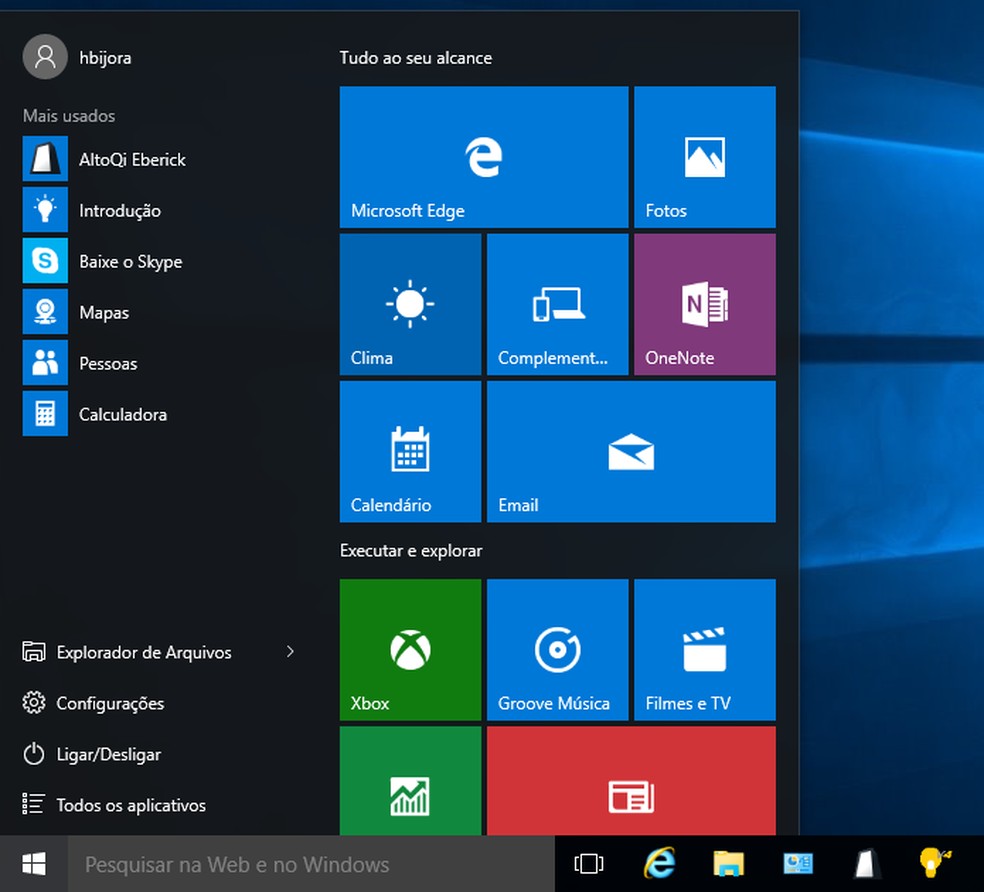The width and height of the screenshot is (984, 892).
Task: Launch AltoQi Eberick from most used
Action: pos(131,159)
